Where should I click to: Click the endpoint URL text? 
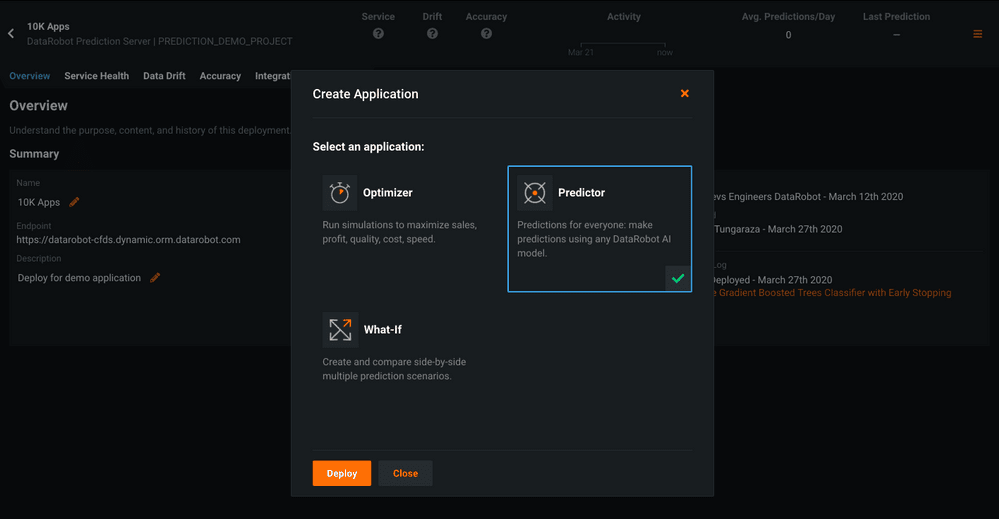(128, 239)
